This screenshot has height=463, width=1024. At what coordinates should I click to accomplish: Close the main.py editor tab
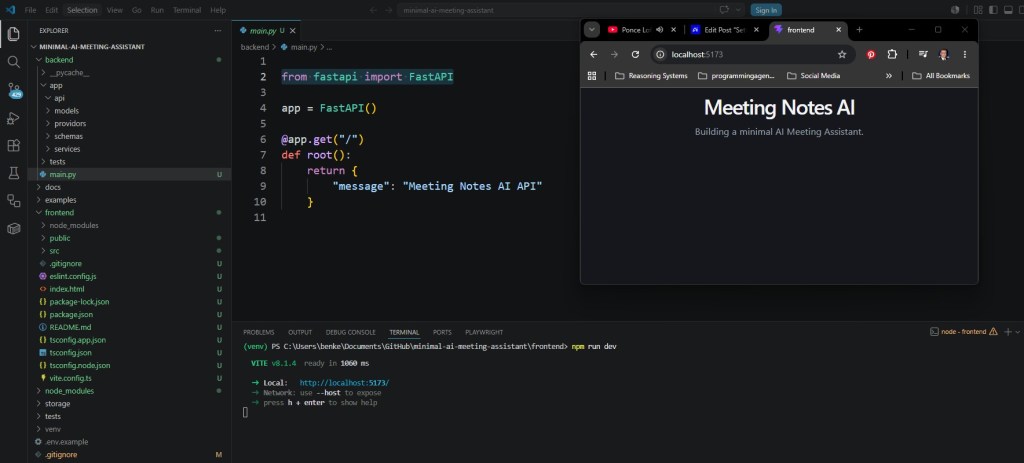293,31
